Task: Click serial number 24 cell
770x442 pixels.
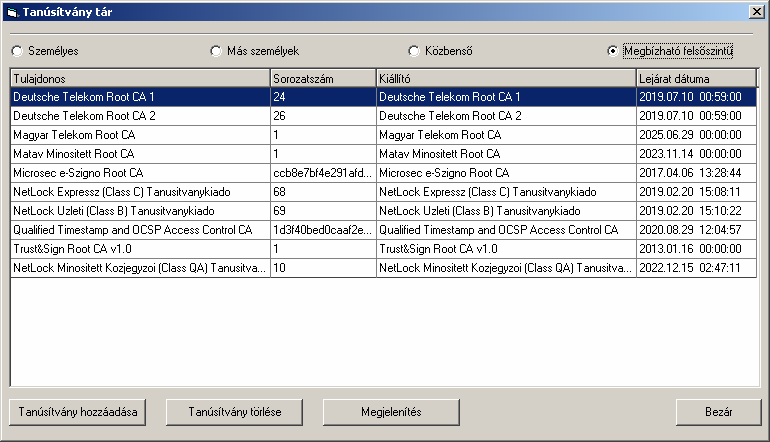Action: [x=323, y=97]
